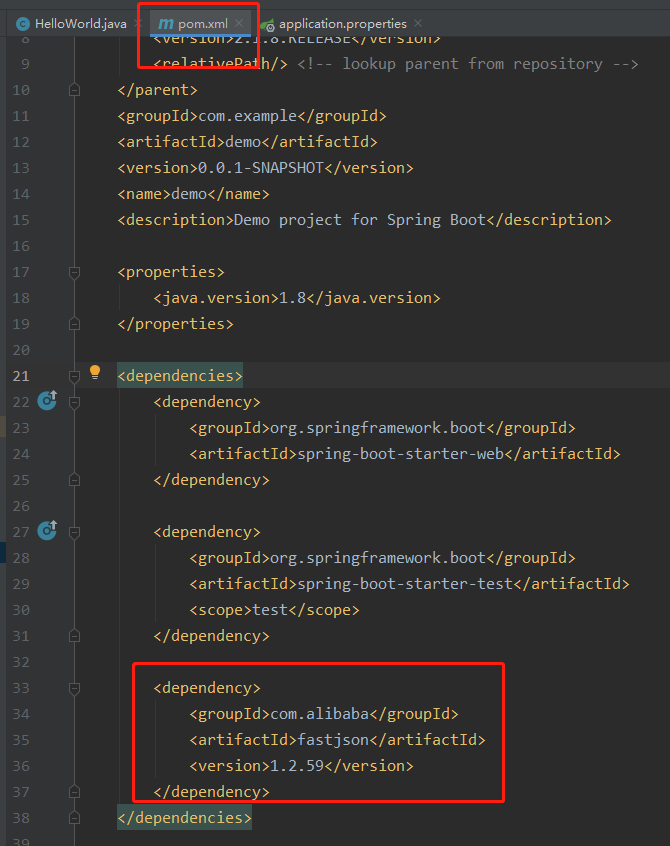Select the pom.xml editor tab
Screen dimensions: 670x846
pos(200,24)
